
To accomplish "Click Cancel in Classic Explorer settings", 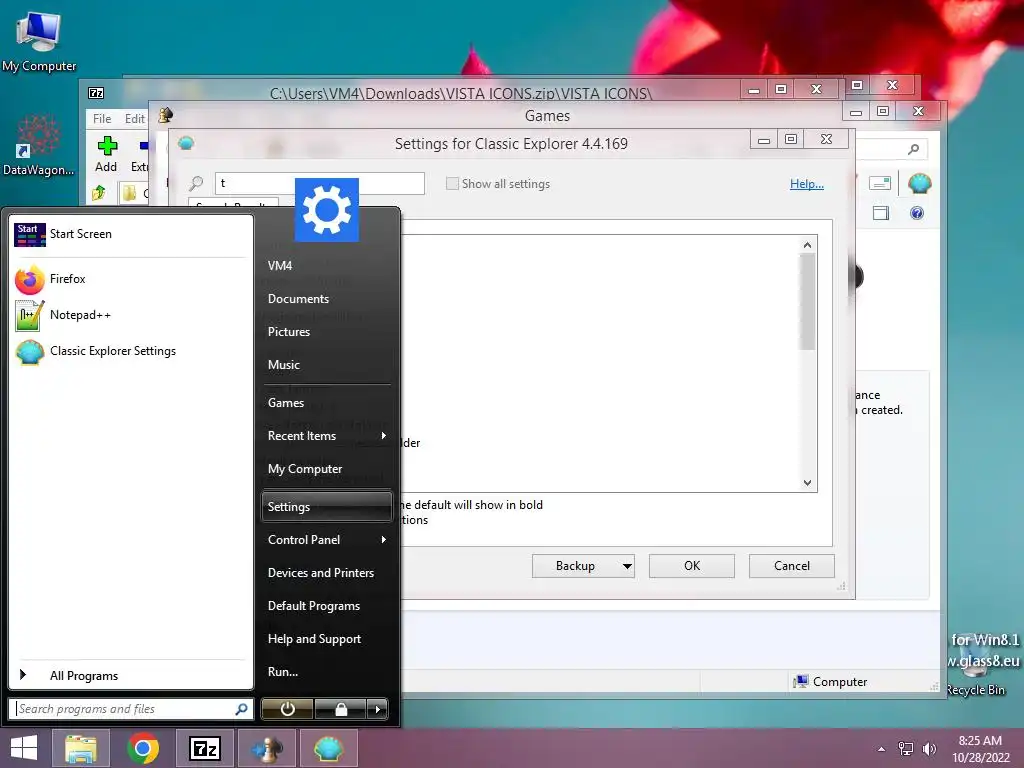I will click(x=792, y=566).
